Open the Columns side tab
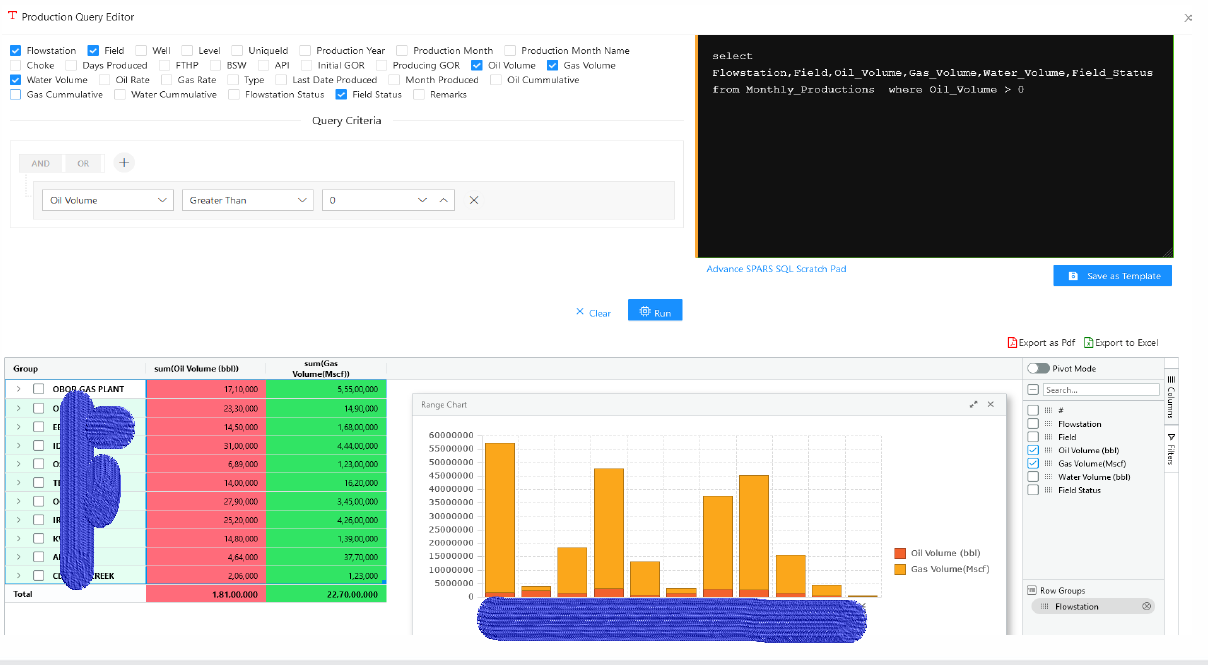Image resolution: width=1208 pixels, height=665 pixels. coord(1171,397)
